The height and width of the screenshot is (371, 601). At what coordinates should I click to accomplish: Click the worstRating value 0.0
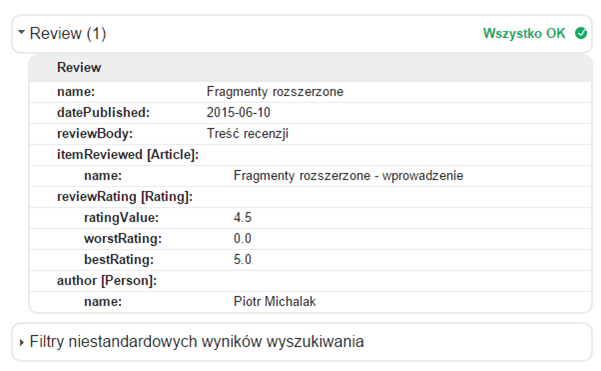coord(243,239)
